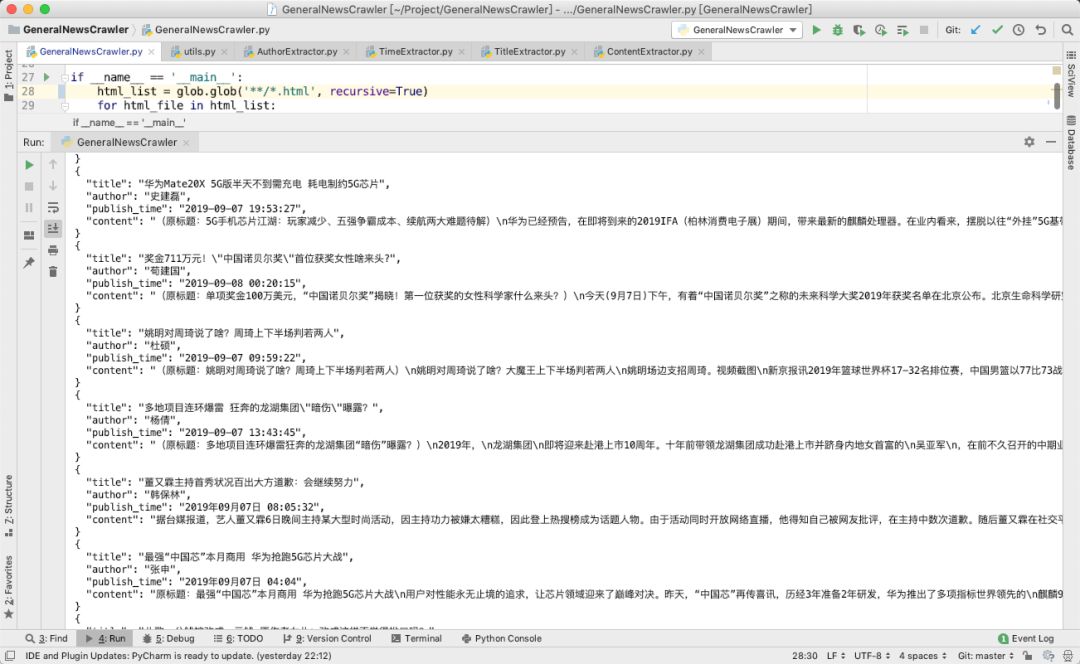The width and height of the screenshot is (1080, 664).
Task: Switch to the TimeExtractor.py tab
Action: (x=415, y=52)
